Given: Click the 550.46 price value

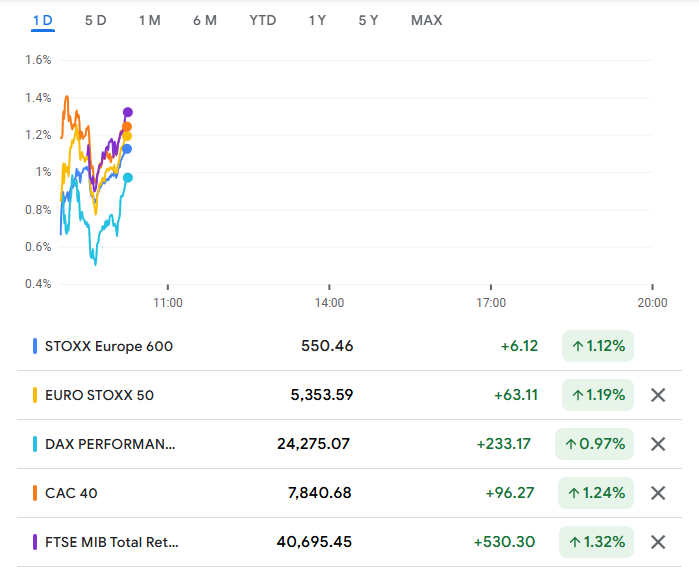Looking at the screenshot, I should 327,346.
